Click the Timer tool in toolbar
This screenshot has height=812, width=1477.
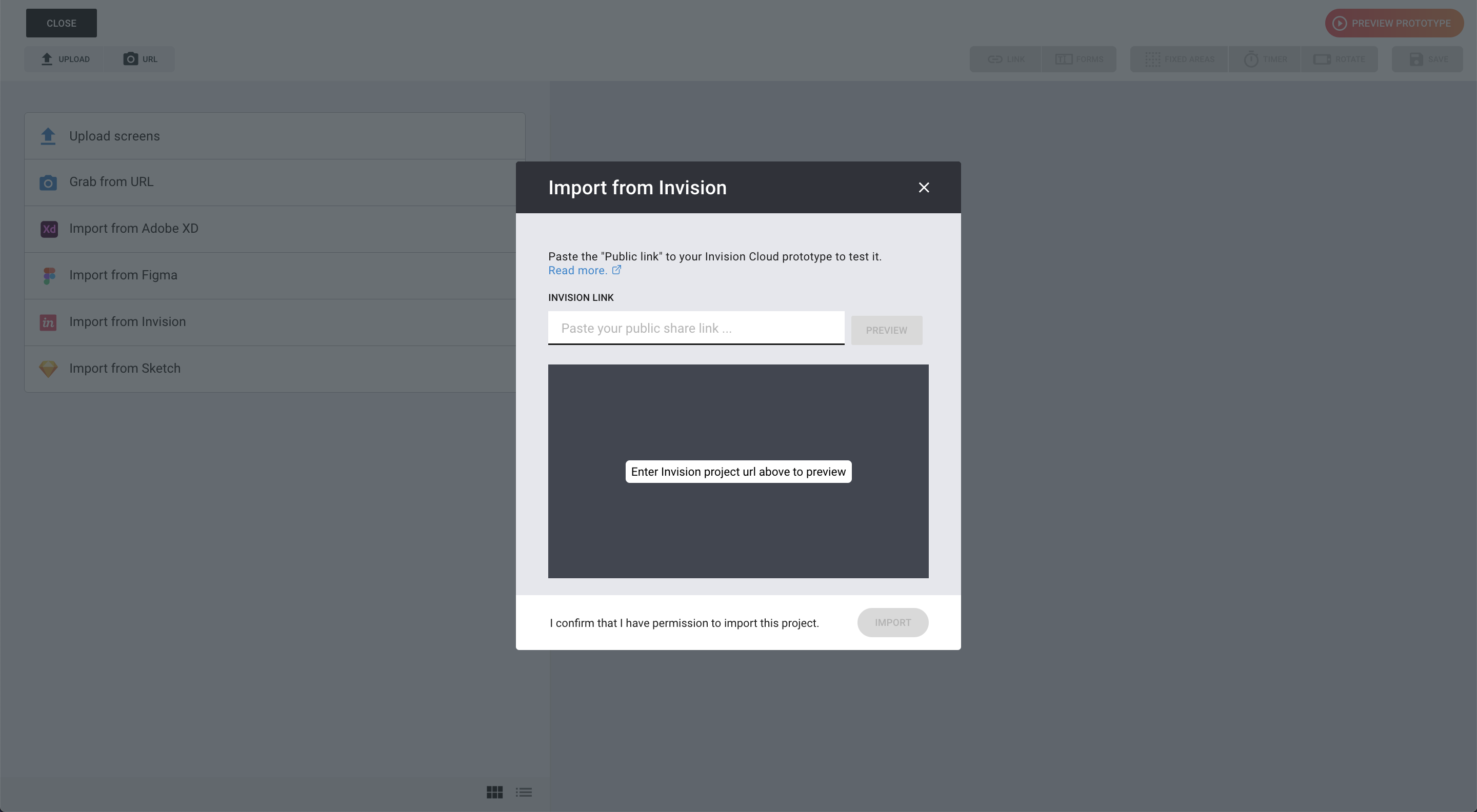pos(1265,59)
